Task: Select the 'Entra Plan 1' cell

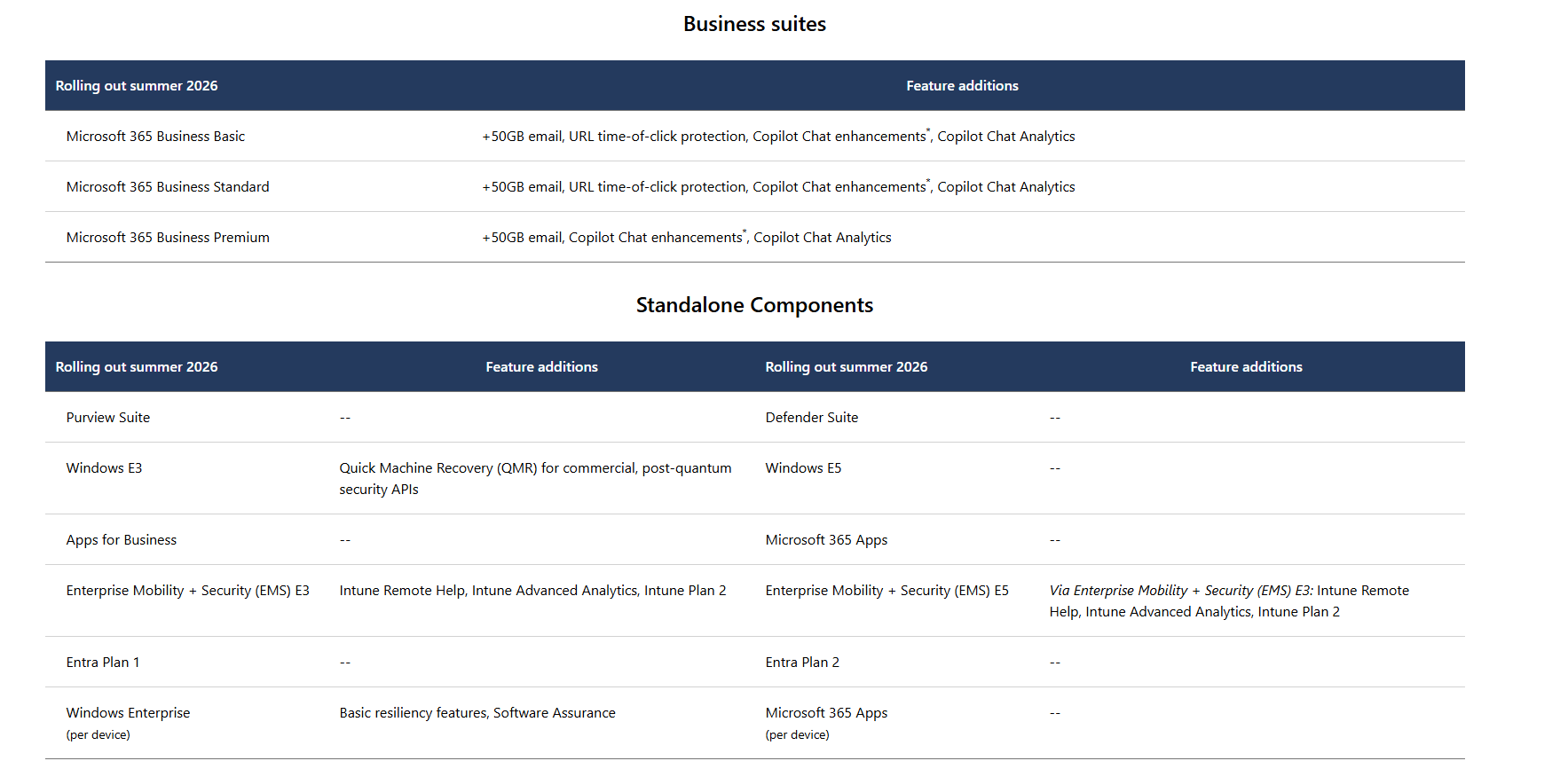Action: pos(103,662)
